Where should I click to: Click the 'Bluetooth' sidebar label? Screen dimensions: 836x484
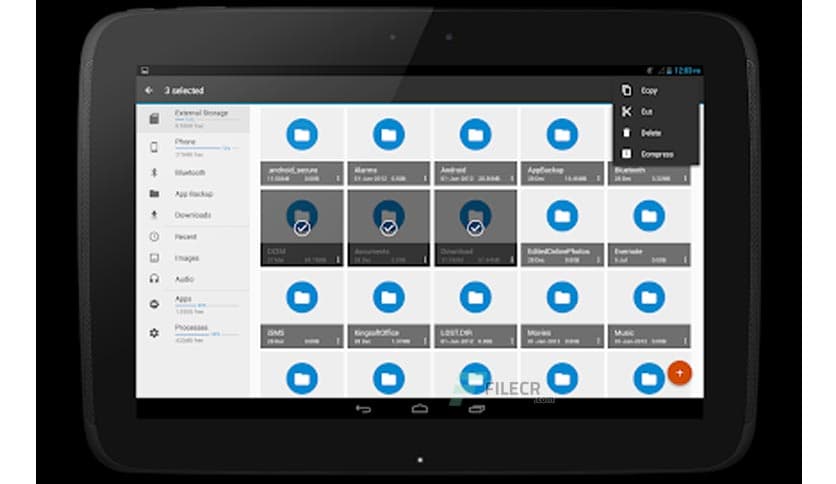coord(190,172)
